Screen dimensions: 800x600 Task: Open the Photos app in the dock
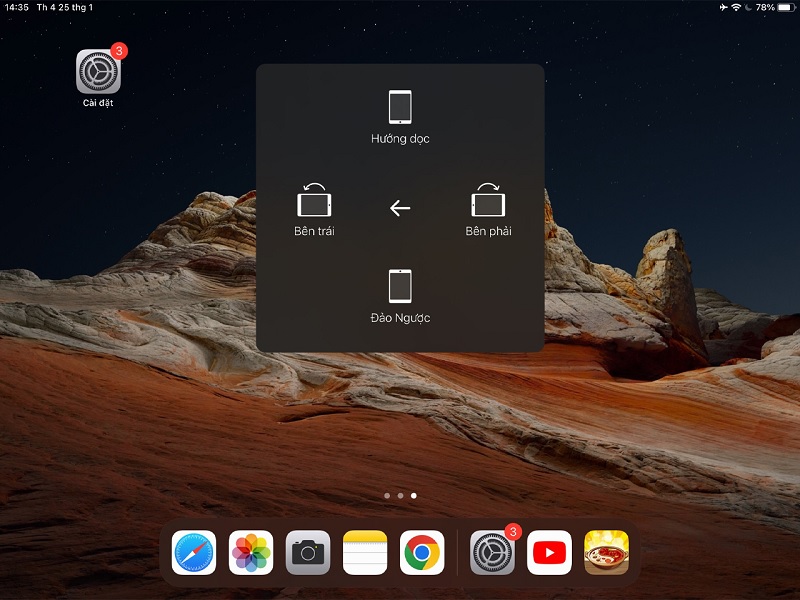pyautogui.click(x=254, y=551)
